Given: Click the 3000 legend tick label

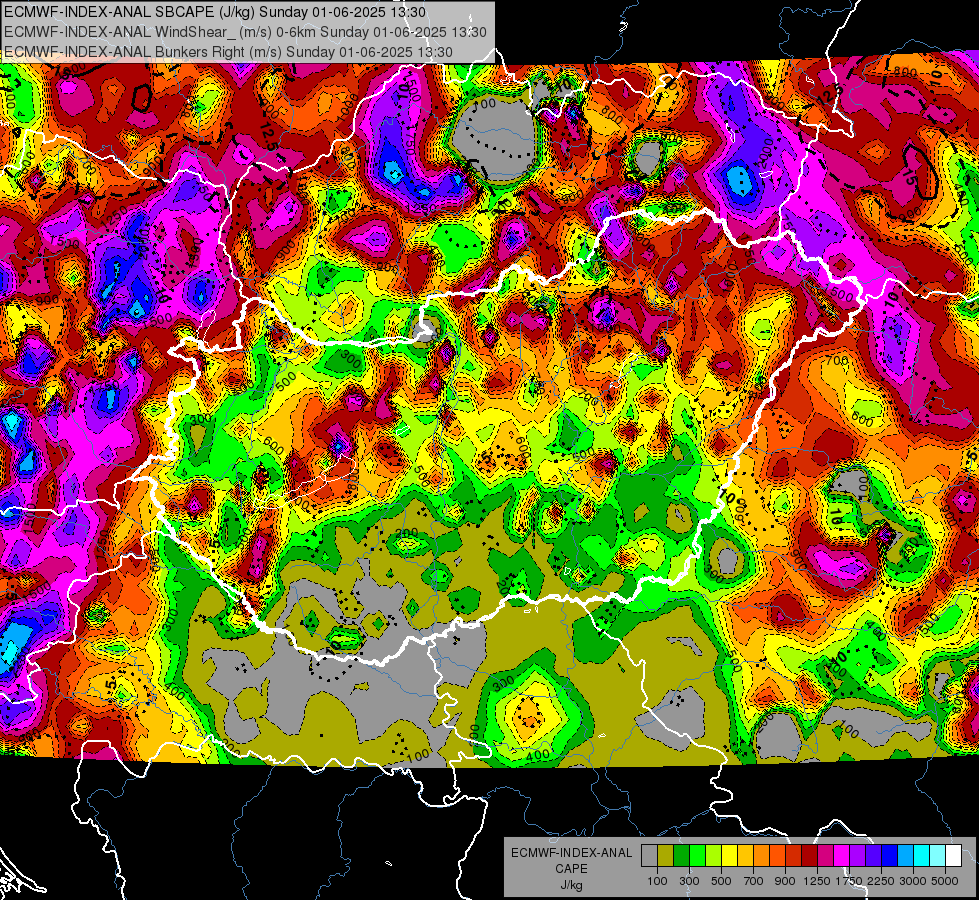Looking at the screenshot, I should point(913,881).
